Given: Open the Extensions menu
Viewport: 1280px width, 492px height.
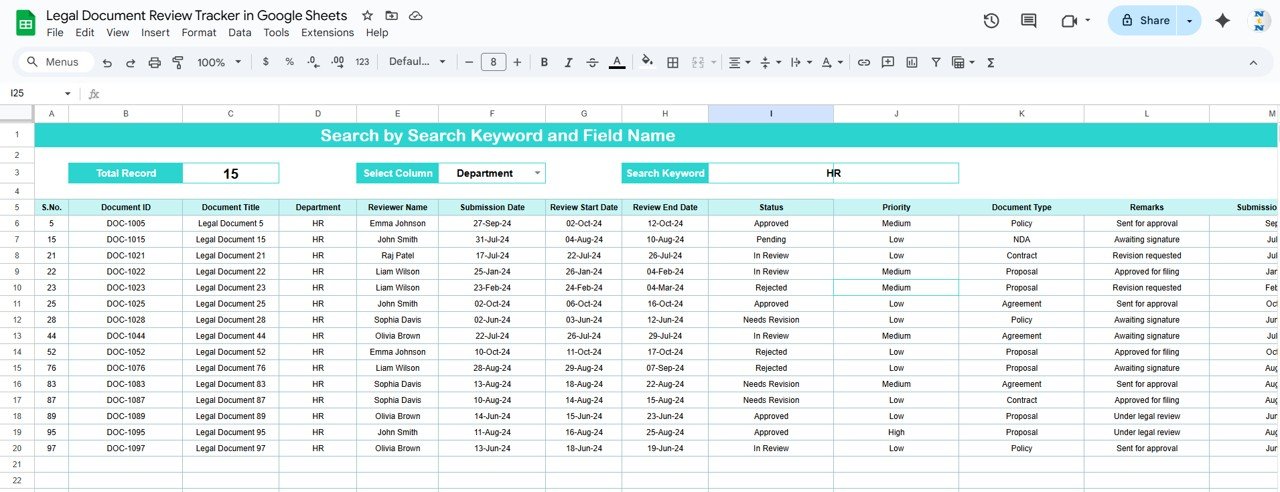Looking at the screenshot, I should pos(327,32).
